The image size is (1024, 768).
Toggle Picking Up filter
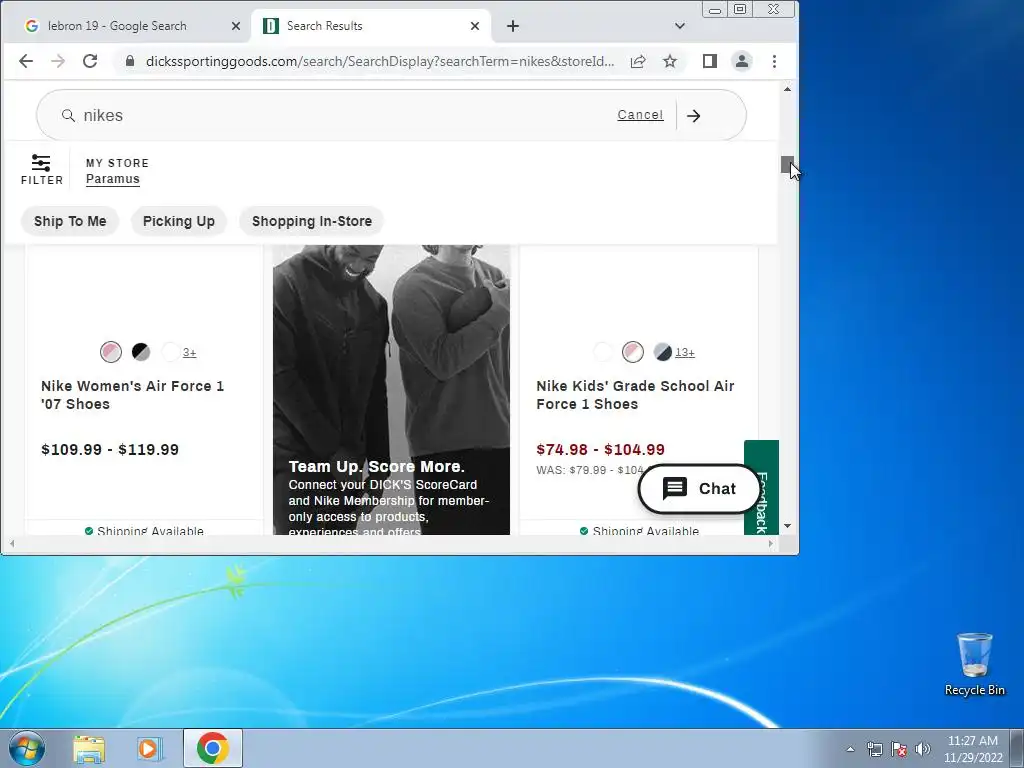tap(179, 221)
